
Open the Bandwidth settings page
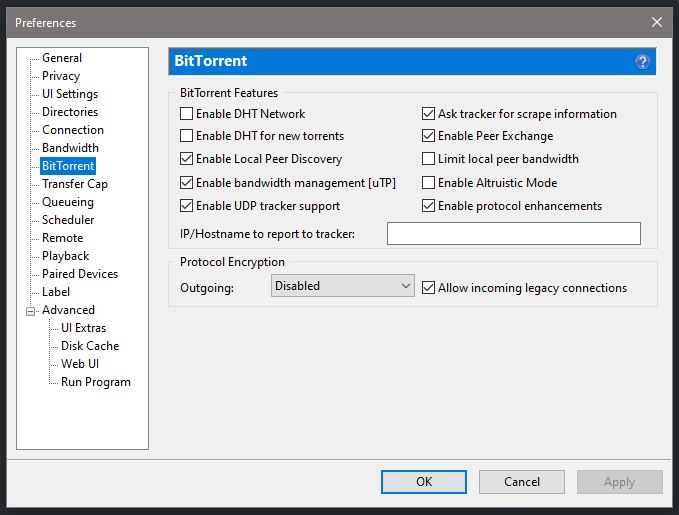click(x=70, y=148)
